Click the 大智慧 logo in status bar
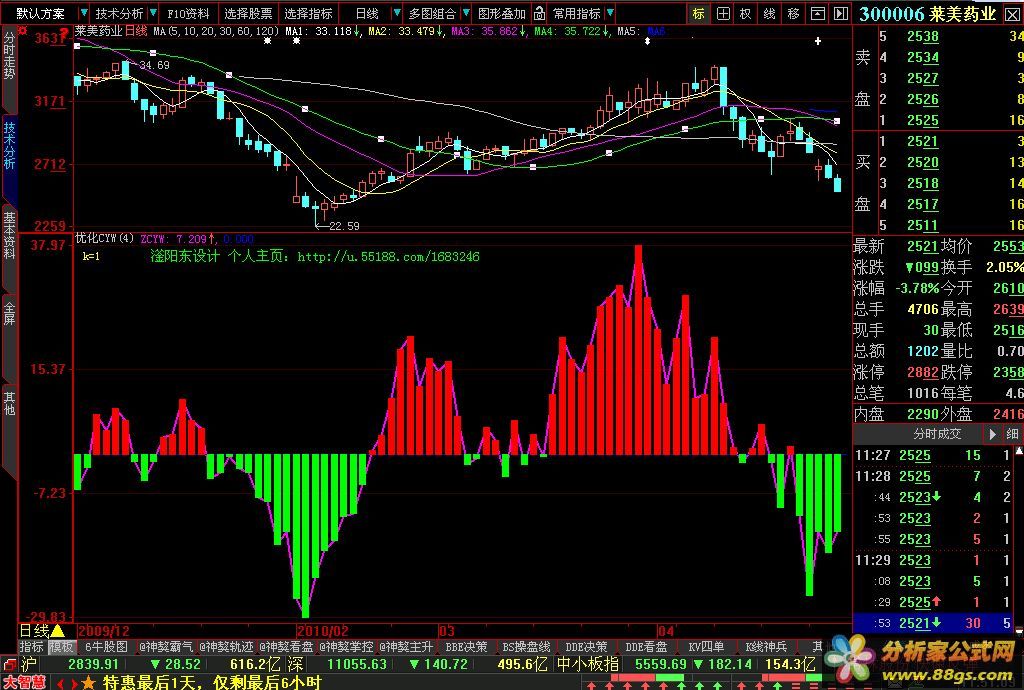Image resolution: width=1024 pixels, height=690 pixels. [x=25, y=682]
